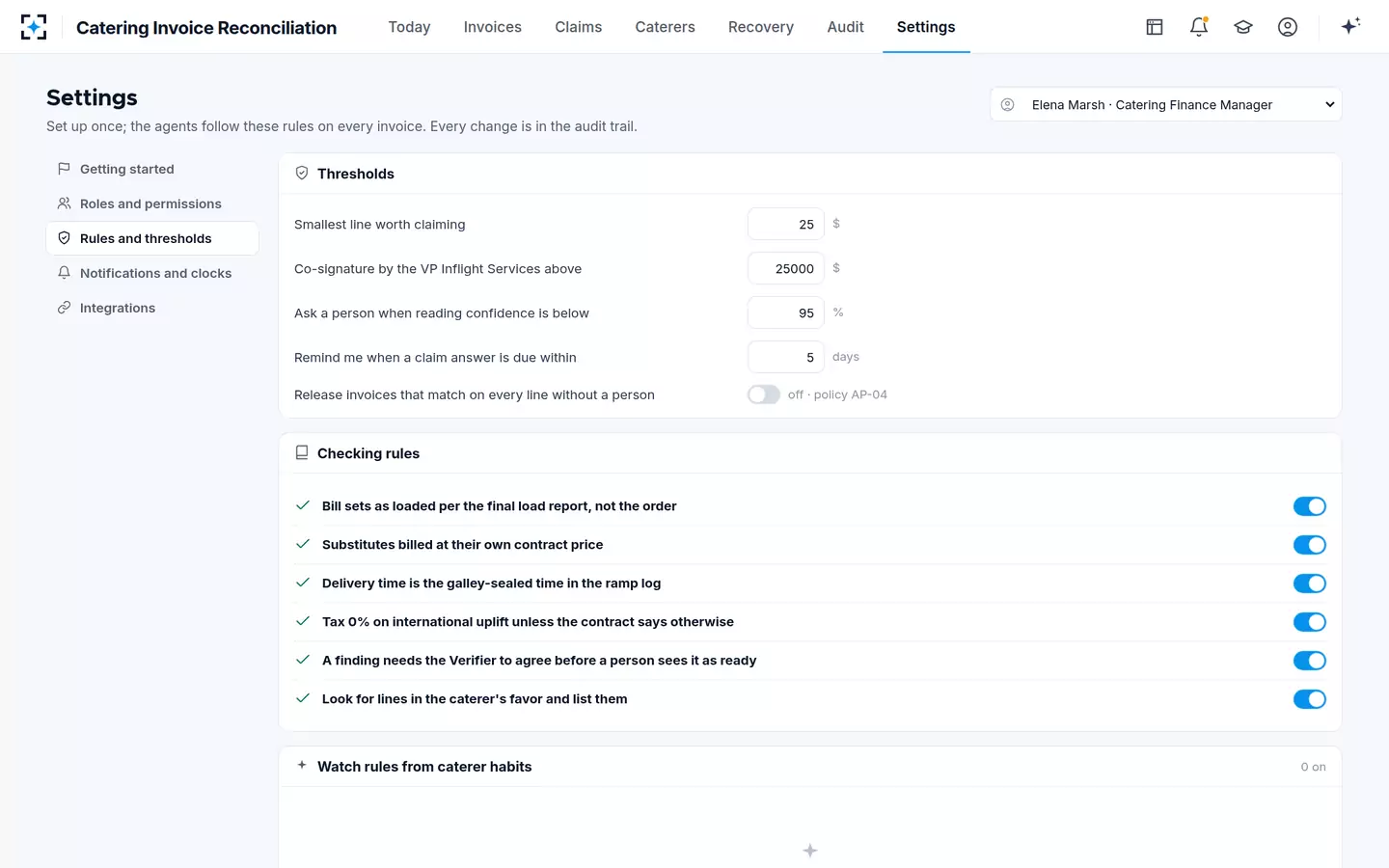
Task: Open the layout panel icon in header
Action: pyautogui.click(x=1155, y=27)
